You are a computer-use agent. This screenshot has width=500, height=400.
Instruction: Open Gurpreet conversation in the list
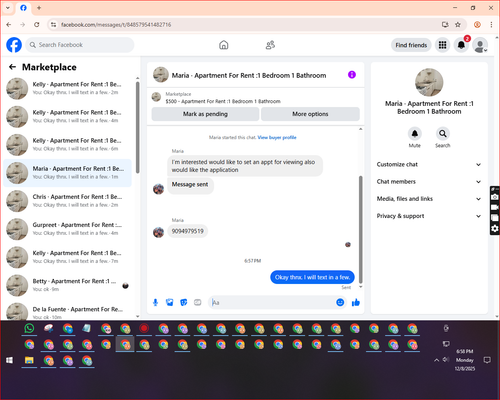(x=68, y=229)
